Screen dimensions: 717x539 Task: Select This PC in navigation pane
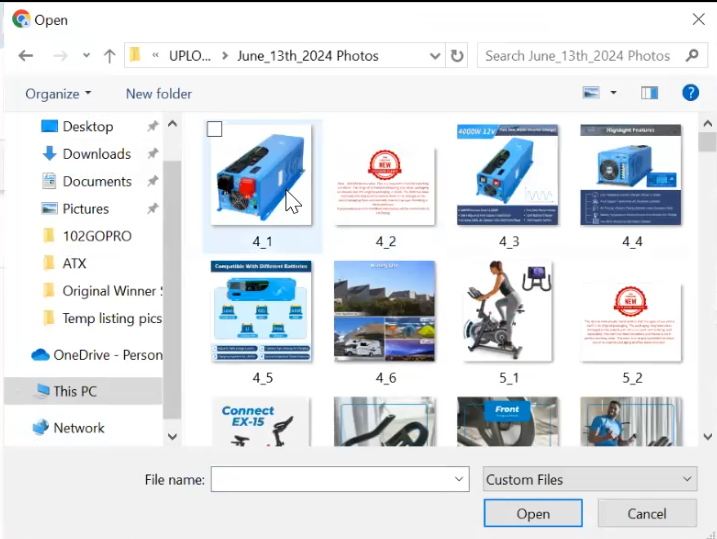tap(75, 391)
